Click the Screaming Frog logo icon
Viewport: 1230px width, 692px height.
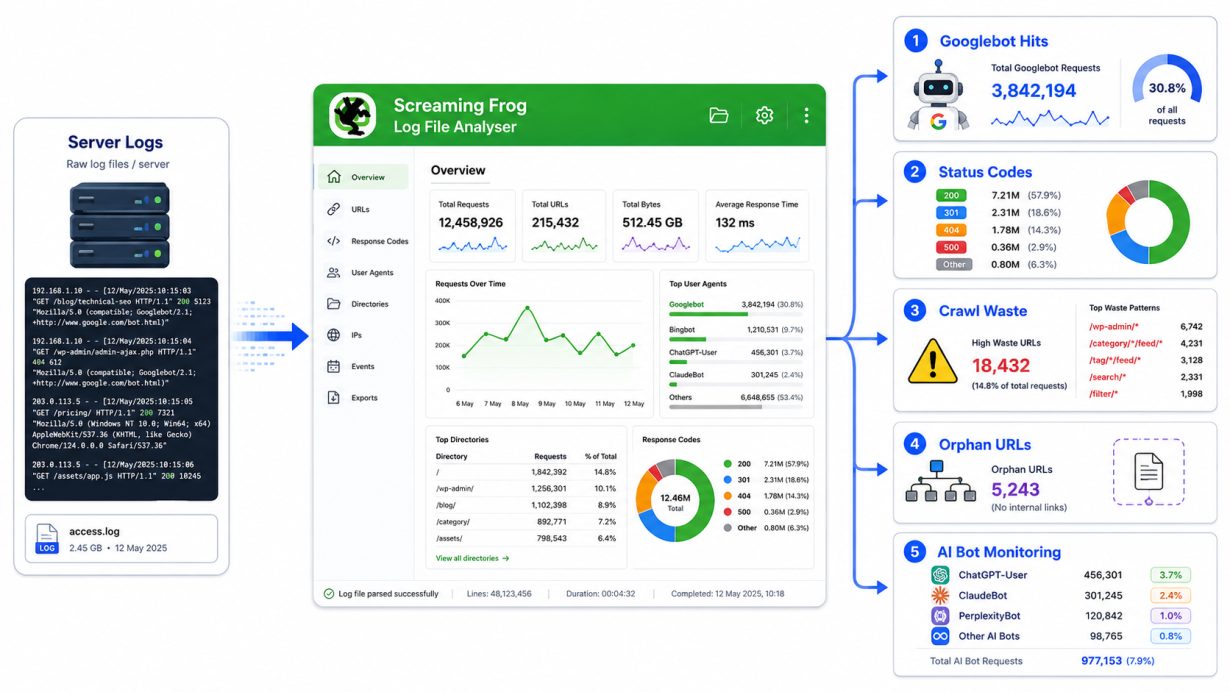[x=352, y=116]
